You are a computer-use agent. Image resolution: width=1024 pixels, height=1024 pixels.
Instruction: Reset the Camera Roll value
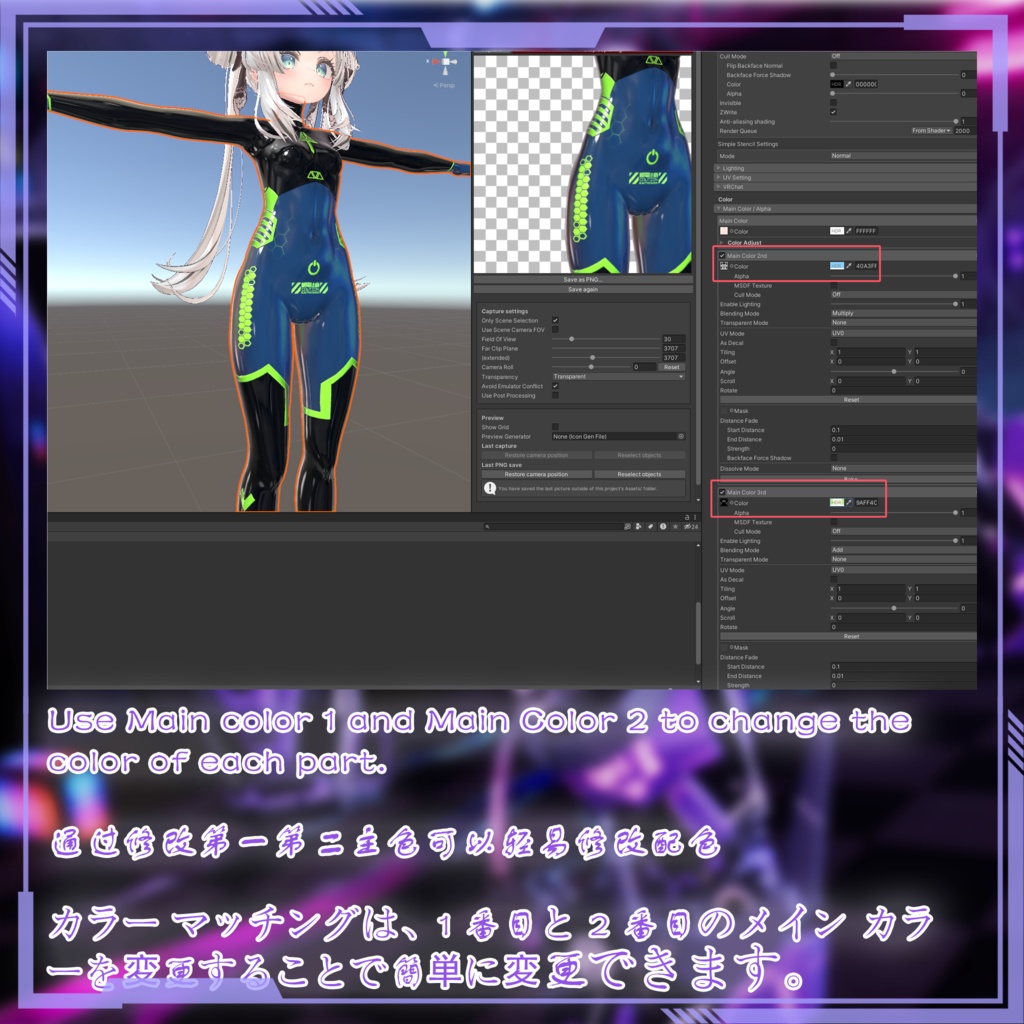point(672,367)
